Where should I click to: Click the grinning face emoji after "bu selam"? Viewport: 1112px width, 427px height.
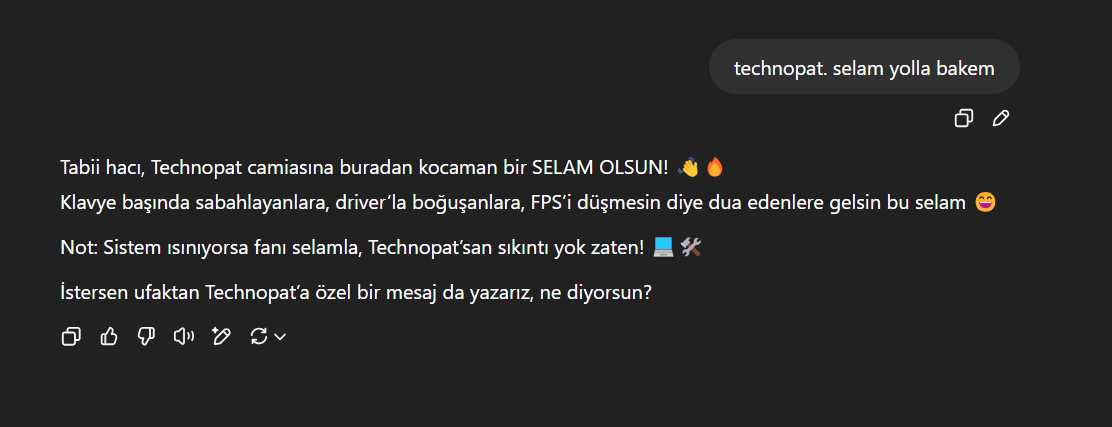(986, 203)
